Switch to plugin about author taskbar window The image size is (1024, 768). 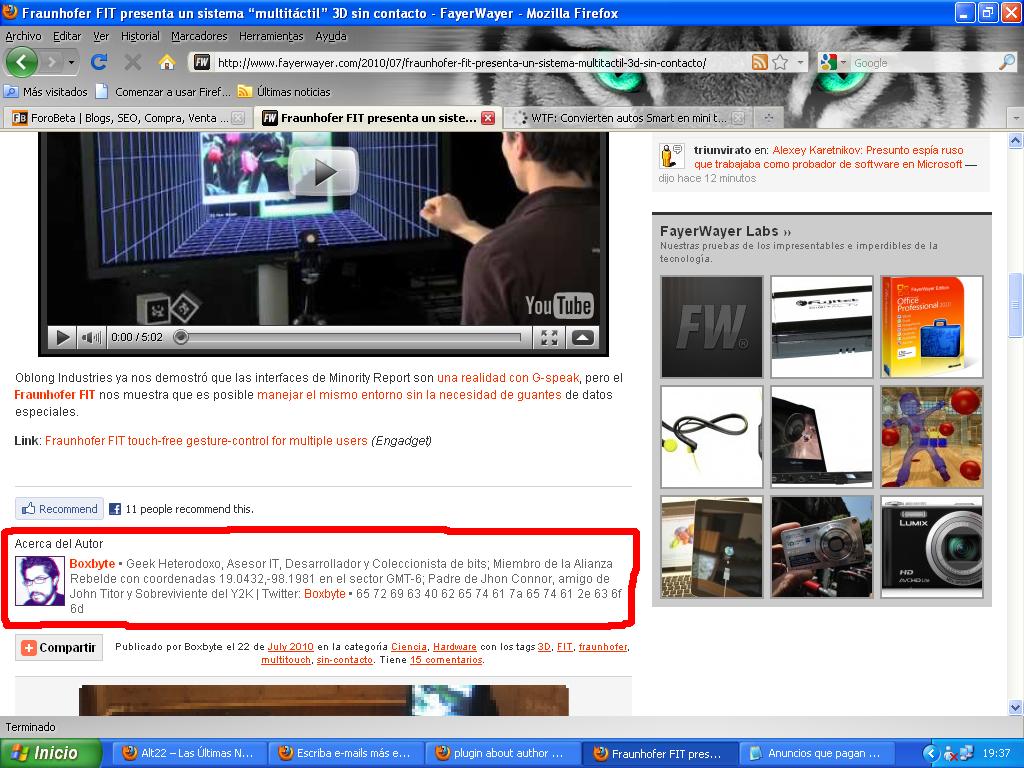pyautogui.click(x=501, y=754)
